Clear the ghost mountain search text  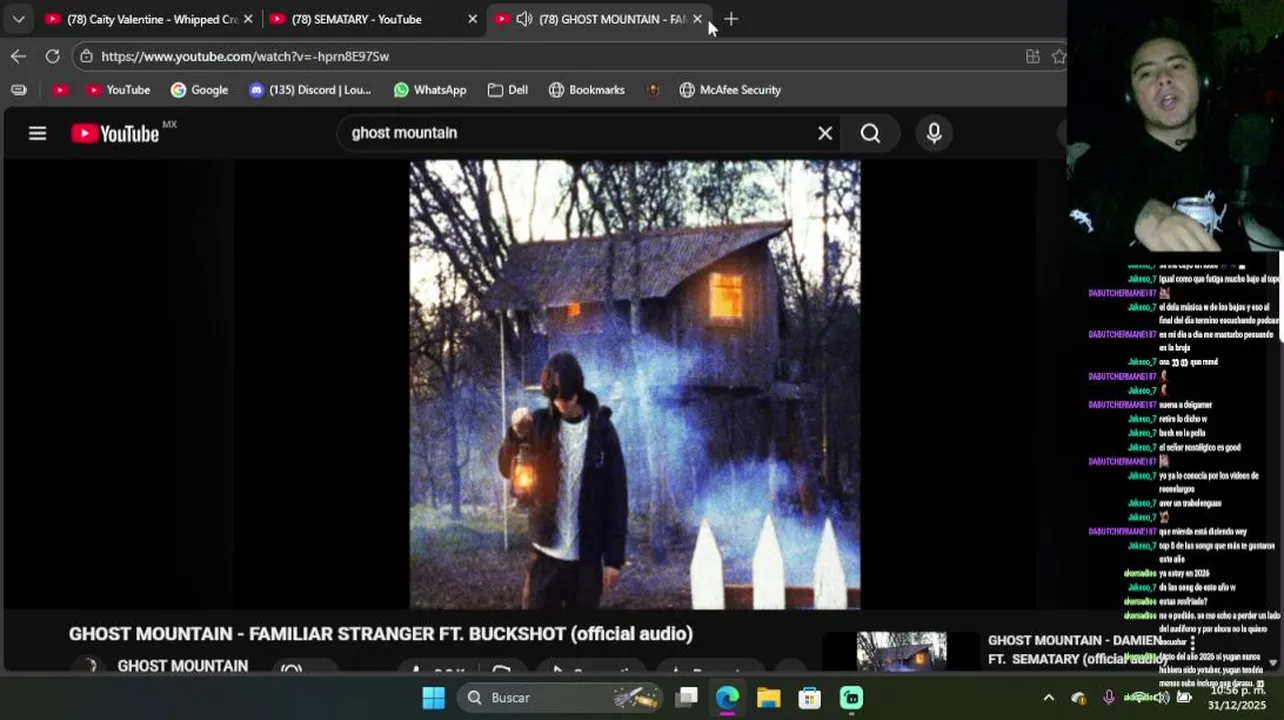(x=825, y=133)
